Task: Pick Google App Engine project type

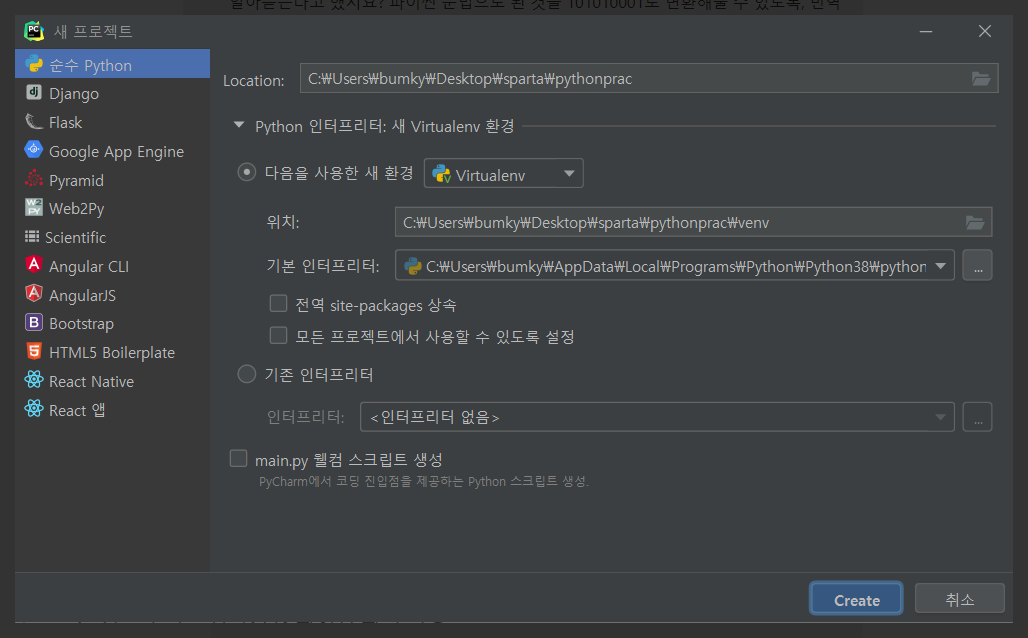Action: pyautogui.click(x=112, y=151)
